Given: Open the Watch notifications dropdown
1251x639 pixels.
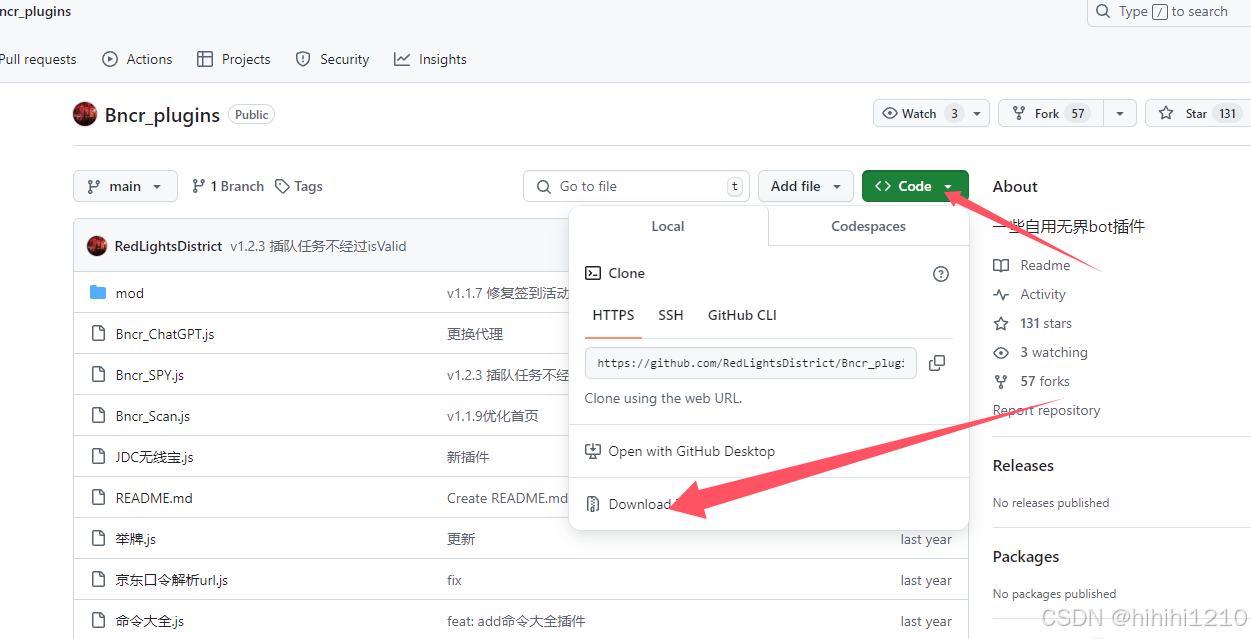Looking at the screenshot, I should coord(931,113).
